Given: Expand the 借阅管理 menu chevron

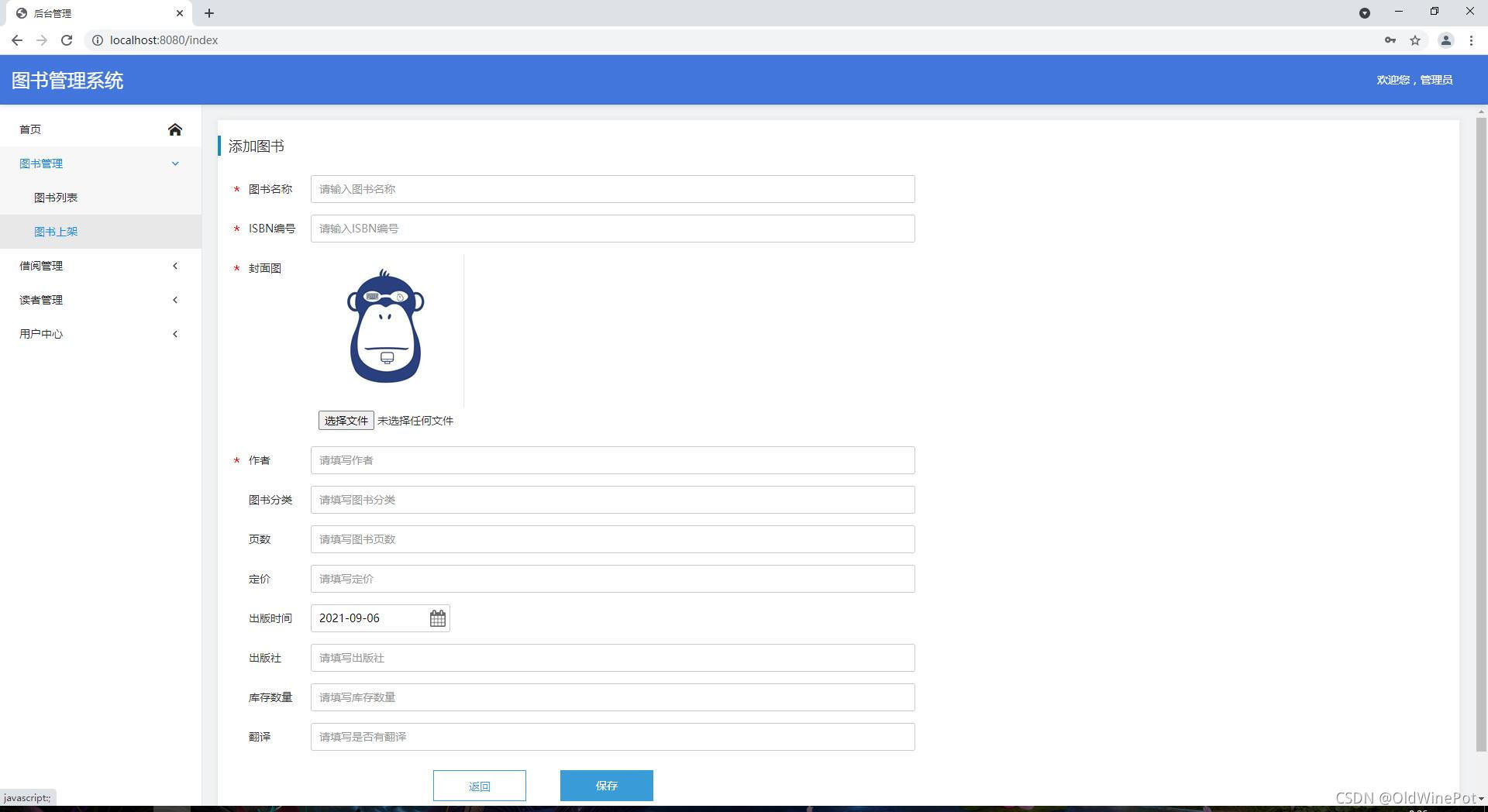Looking at the screenshot, I should (x=175, y=266).
